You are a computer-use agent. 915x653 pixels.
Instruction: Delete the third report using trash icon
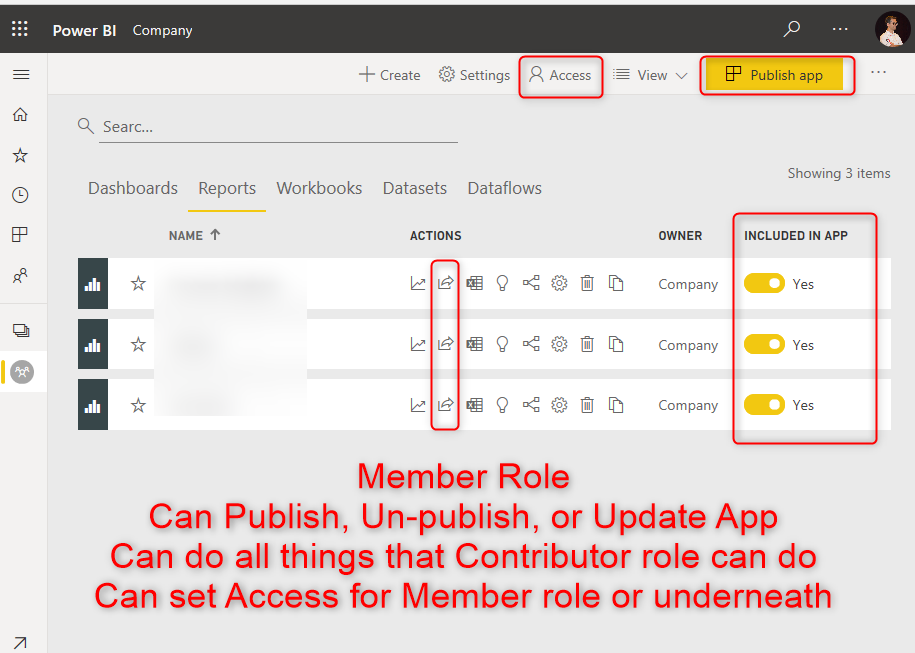588,405
